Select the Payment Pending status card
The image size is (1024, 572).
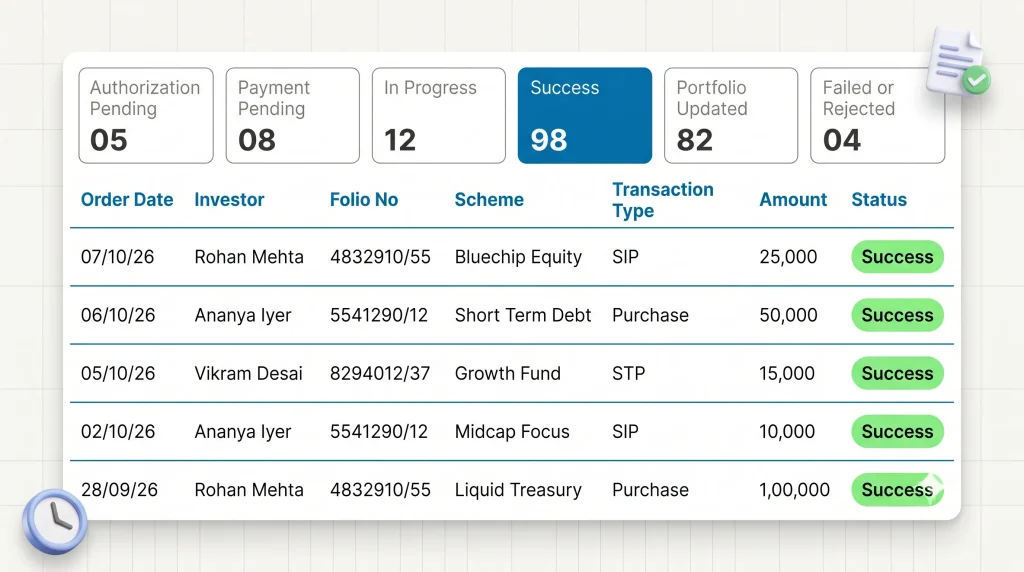(293, 116)
